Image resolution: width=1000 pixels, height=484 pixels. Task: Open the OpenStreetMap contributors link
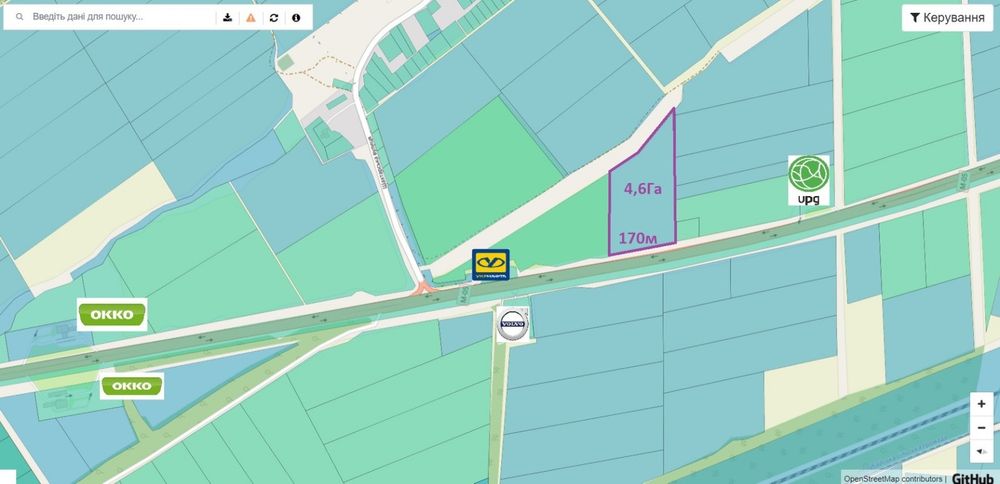[x=892, y=478]
